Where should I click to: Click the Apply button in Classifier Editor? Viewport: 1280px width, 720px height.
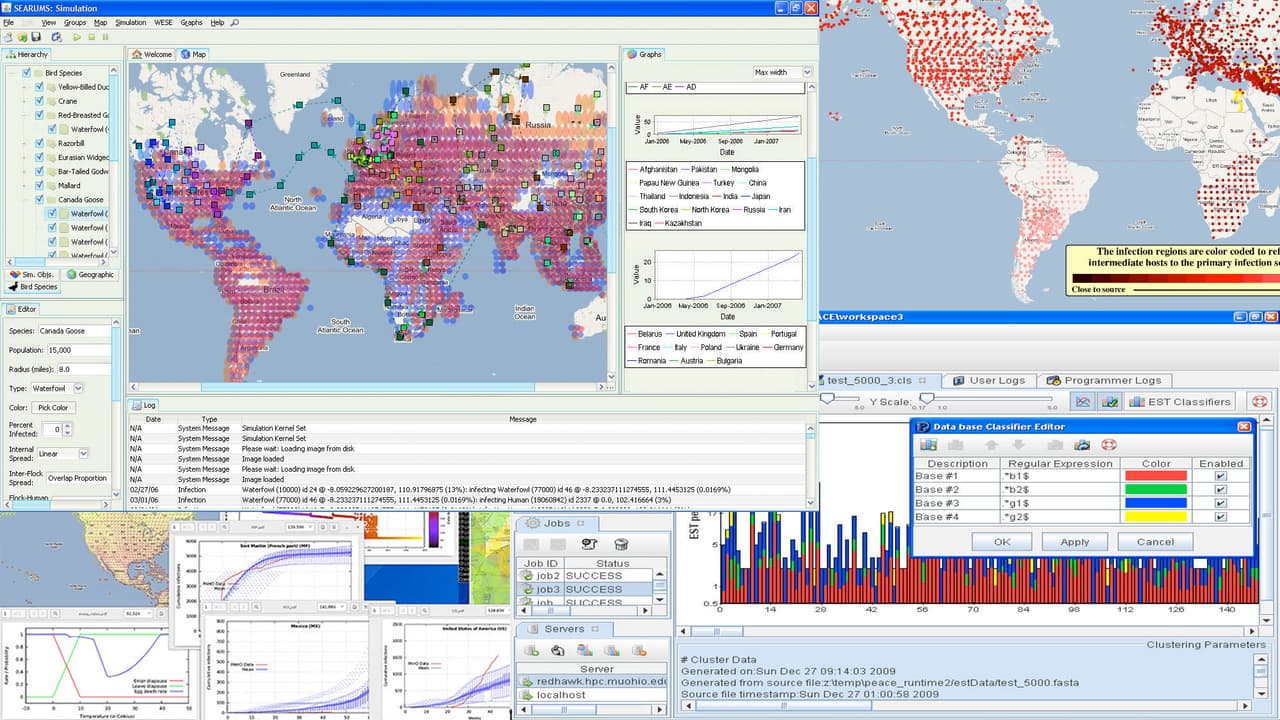pos(1074,541)
